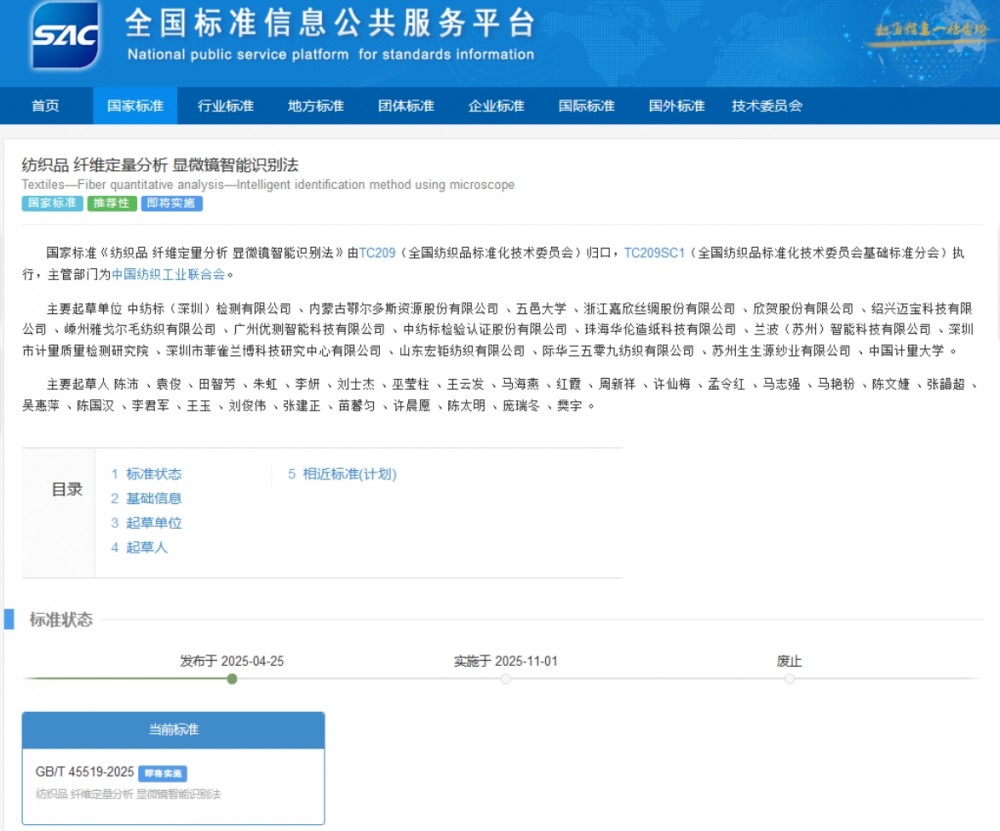Click the 标准状态 section heading
The image size is (1000, 831).
[61, 620]
